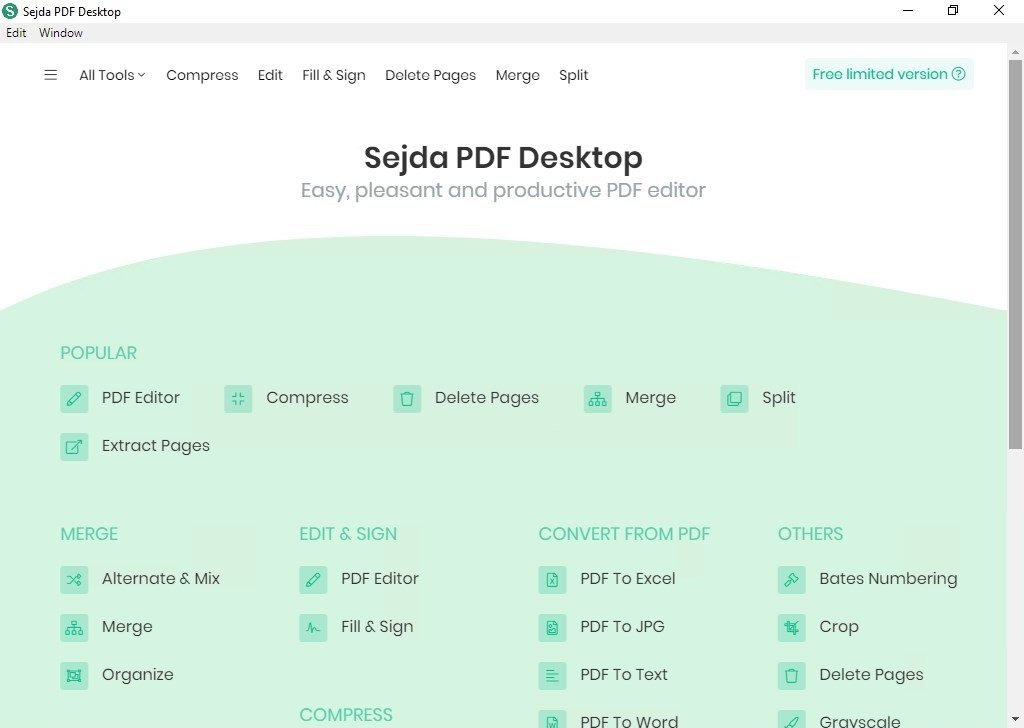Screen dimensions: 1024x728
Task: Click the Bates Numbering icon
Action: (x=791, y=579)
